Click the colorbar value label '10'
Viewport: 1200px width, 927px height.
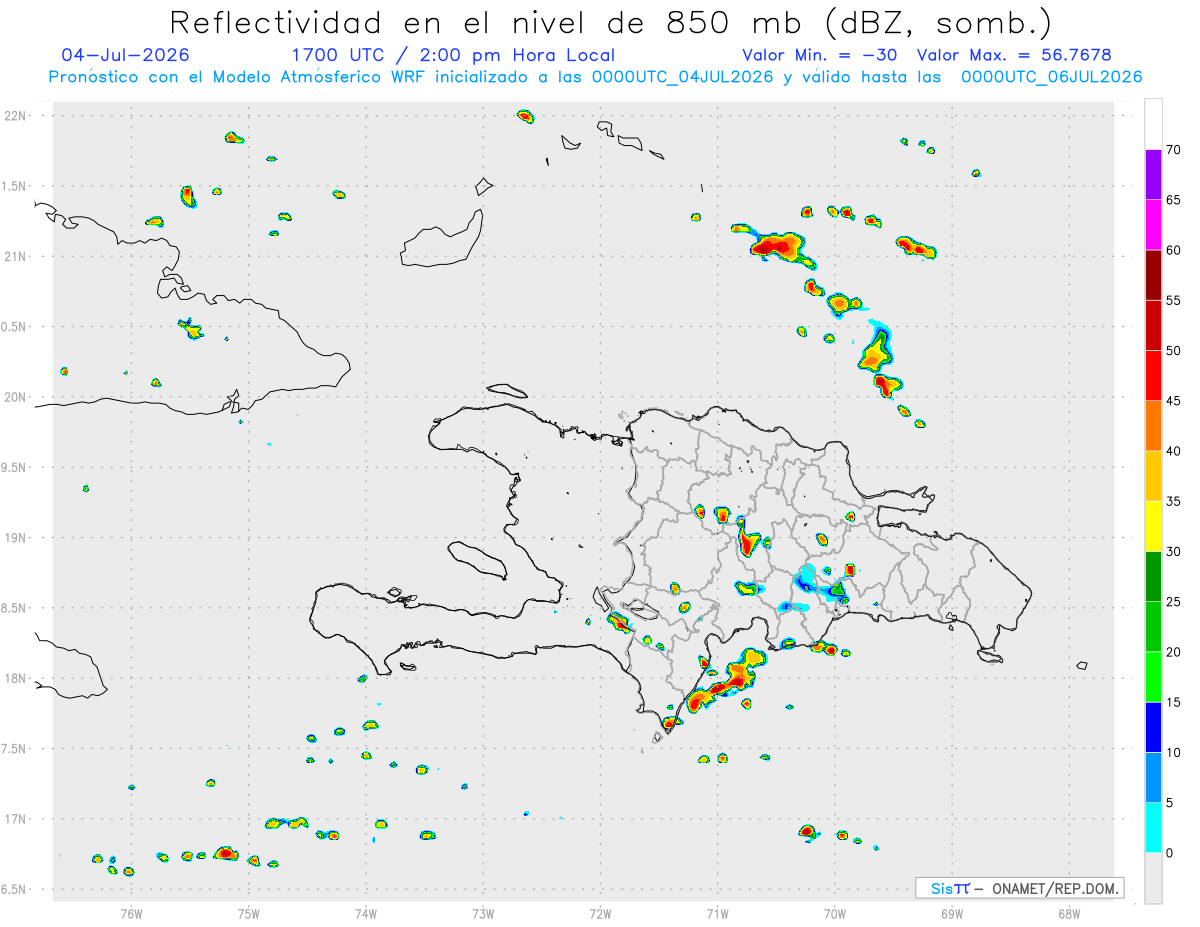pyautogui.click(x=1173, y=752)
